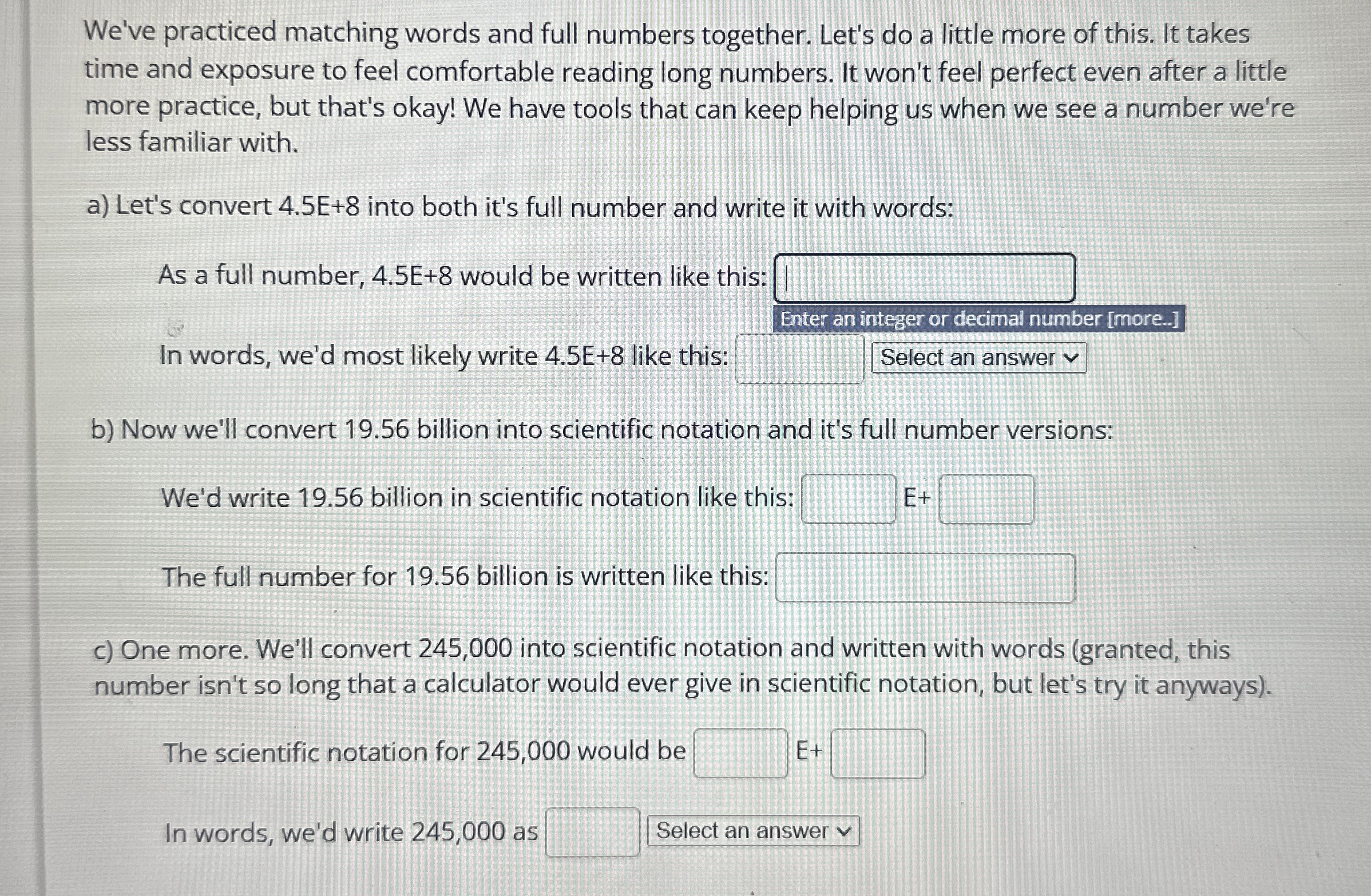Focus the coefficient box before E+ for 19.56 billion
The width and height of the screenshot is (1371, 896).
click(848, 499)
